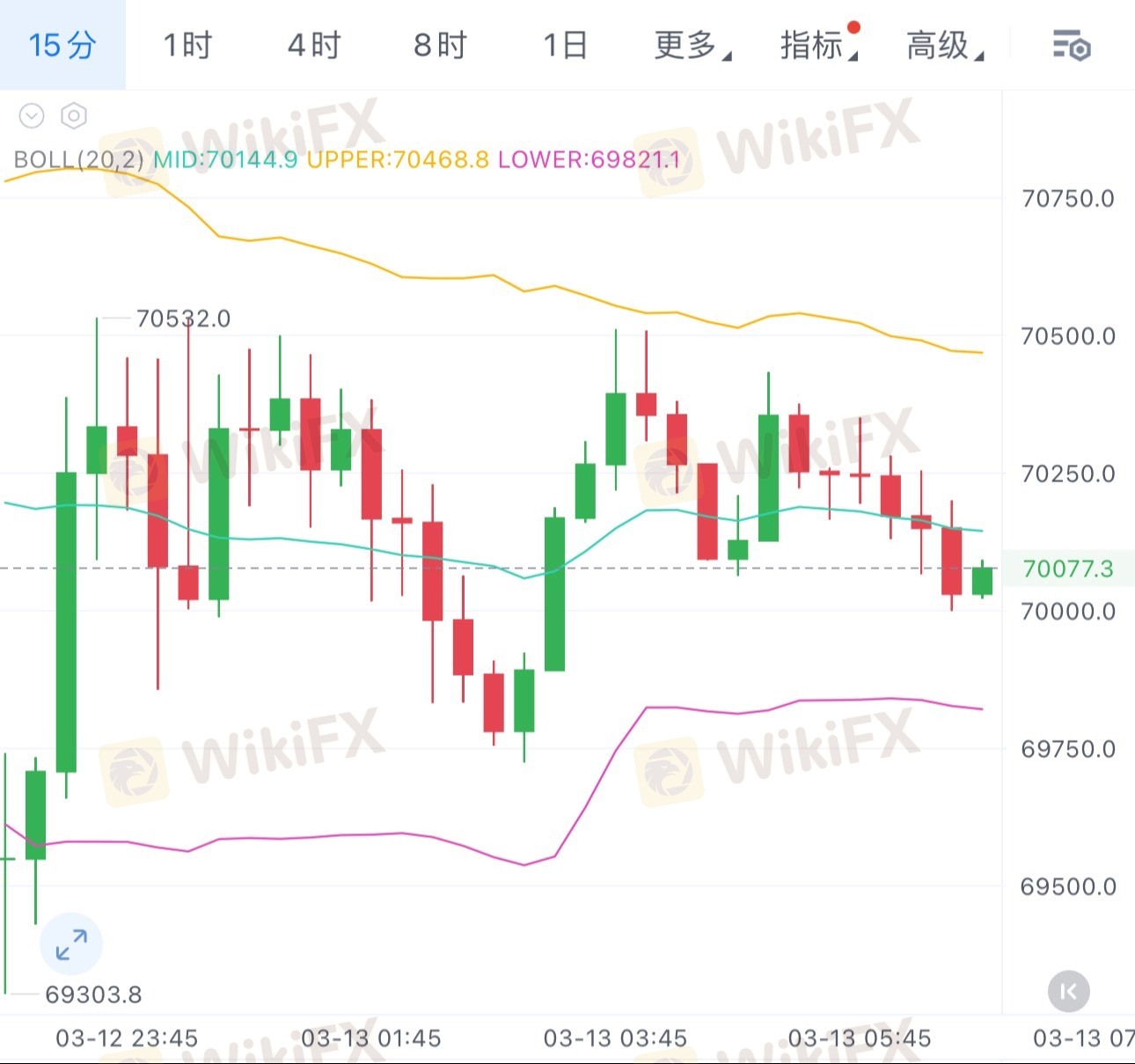Click the 70000.0 price axis label

[1068, 611]
